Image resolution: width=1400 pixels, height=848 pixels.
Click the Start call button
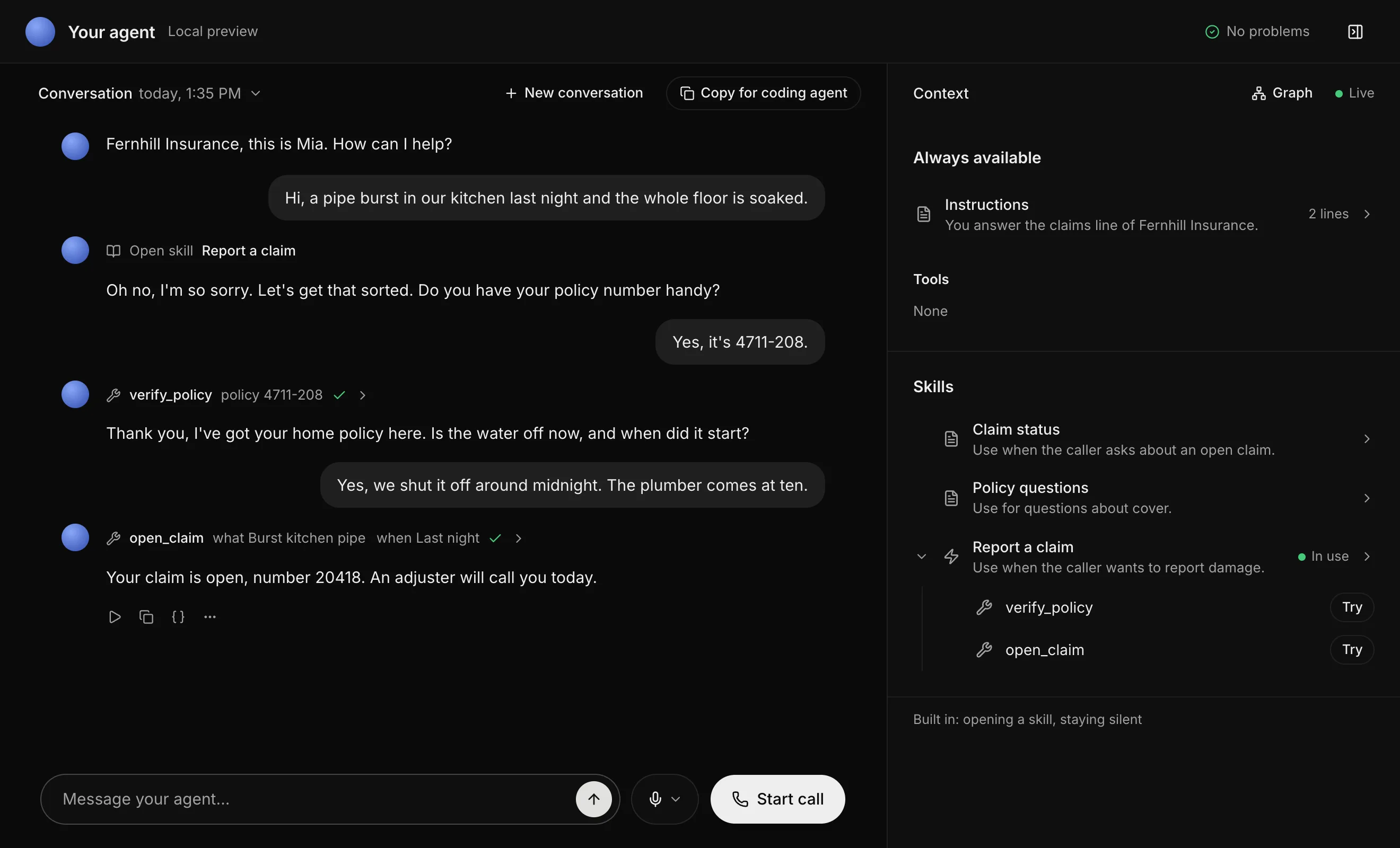pyautogui.click(x=777, y=799)
